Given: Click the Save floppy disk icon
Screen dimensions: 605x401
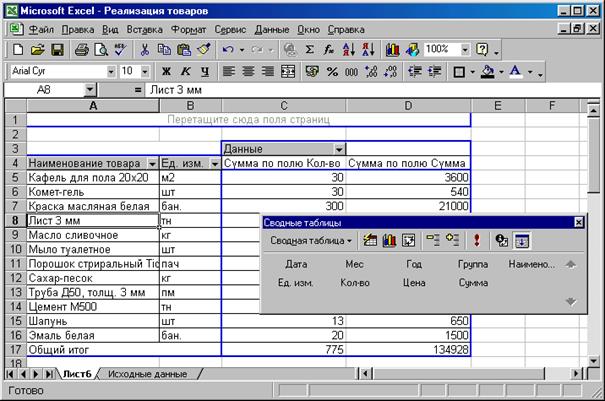Looking at the screenshot, I should click(x=58, y=49).
